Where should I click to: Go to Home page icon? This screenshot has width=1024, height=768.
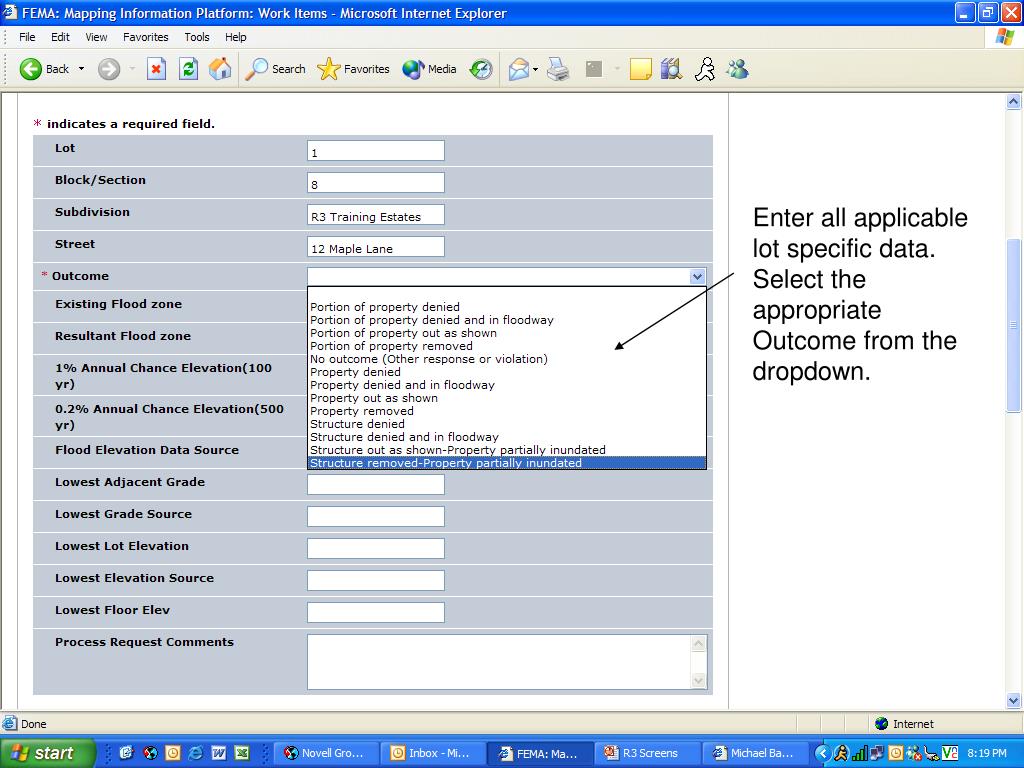[x=220, y=69]
